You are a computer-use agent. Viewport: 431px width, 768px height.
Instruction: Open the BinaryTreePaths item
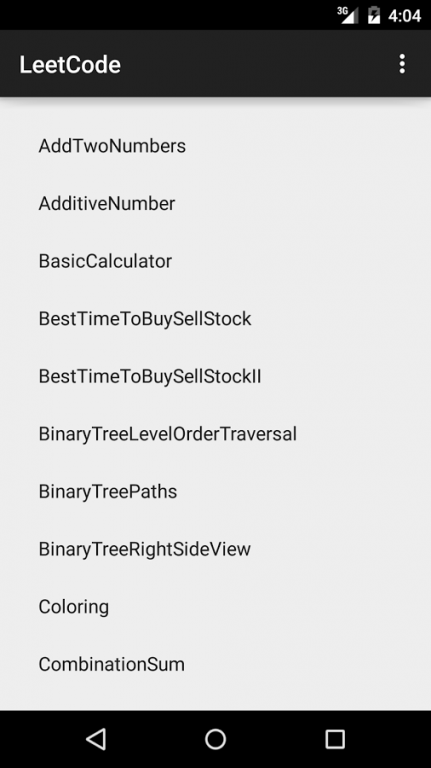point(216,491)
